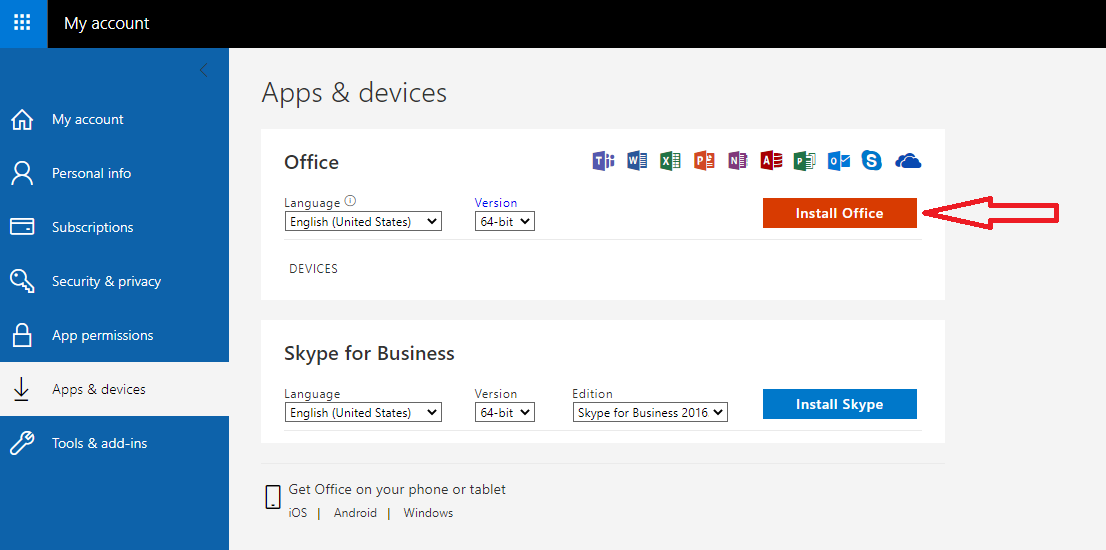
Task: Click the credit card Subscriptions icon
Action: 23,227
